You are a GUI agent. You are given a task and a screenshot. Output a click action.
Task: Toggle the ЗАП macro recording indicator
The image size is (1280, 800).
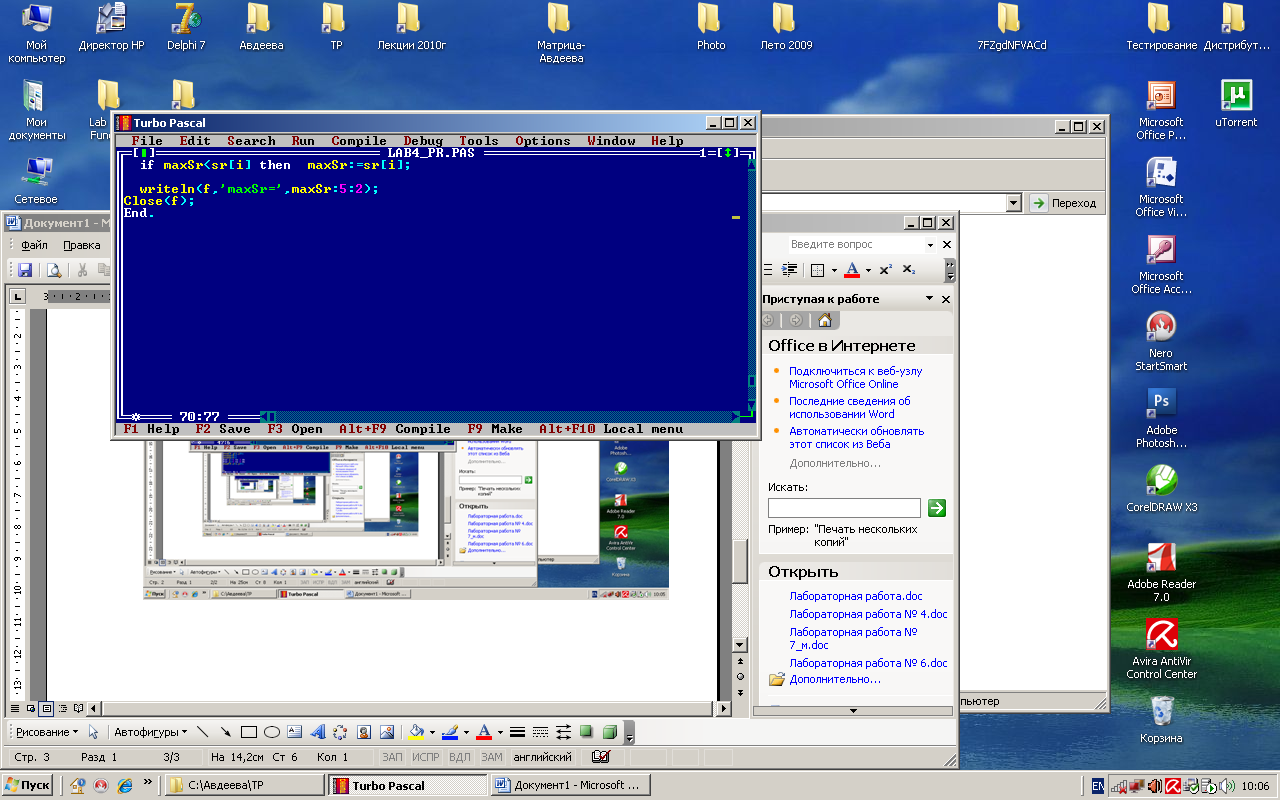pyautogui.click(x=392, y=757)
